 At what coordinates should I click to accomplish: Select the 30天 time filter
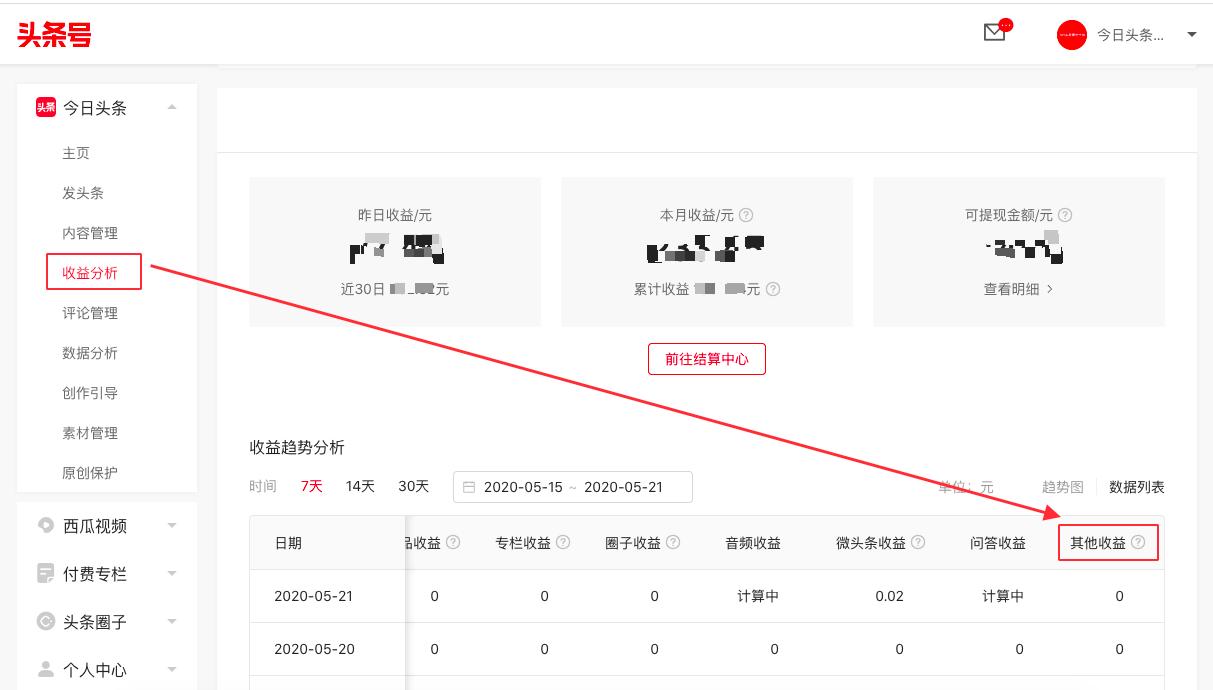pos(413,486)
